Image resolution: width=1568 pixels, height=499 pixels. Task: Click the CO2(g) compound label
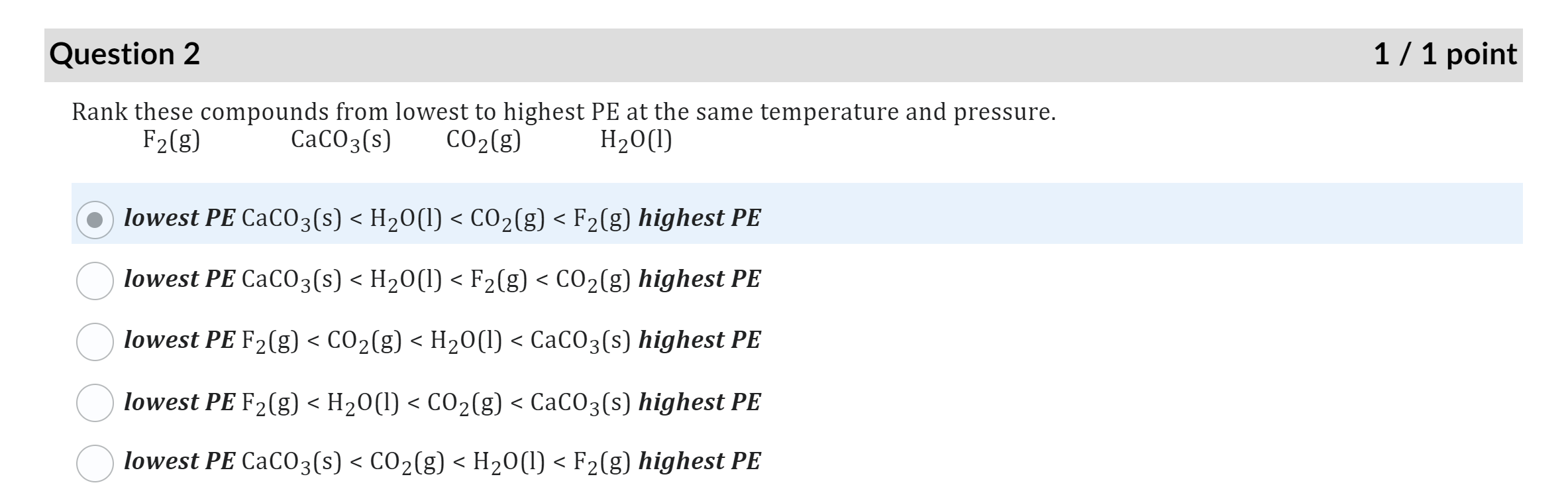pos(484,139)
